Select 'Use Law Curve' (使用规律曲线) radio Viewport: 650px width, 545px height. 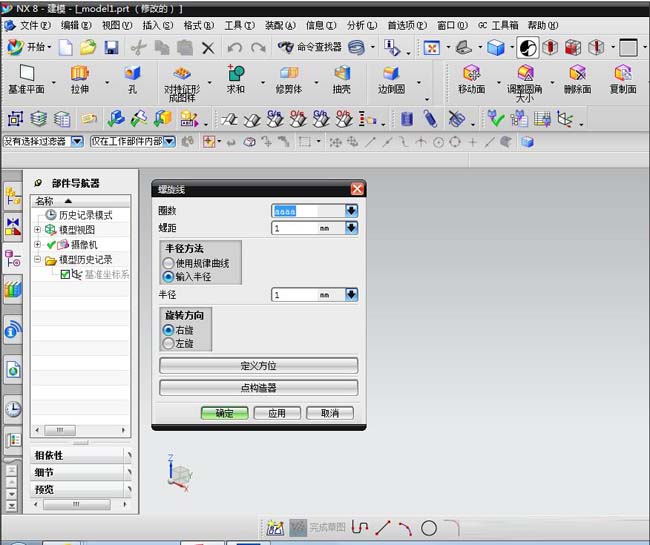pos(168,263)
